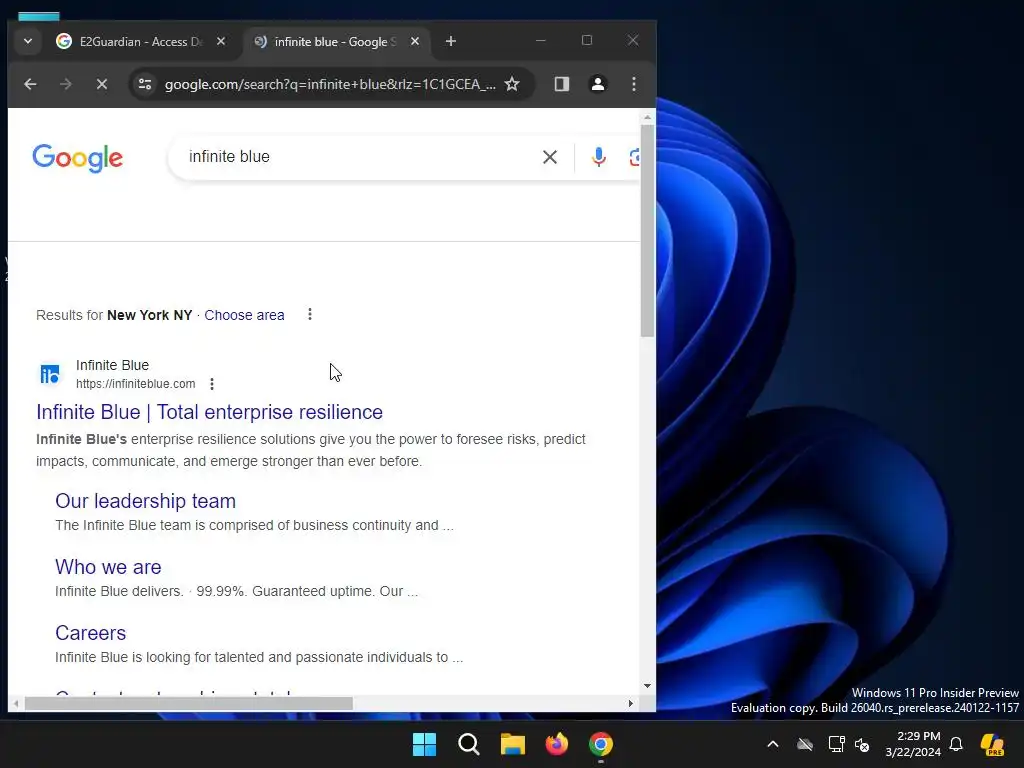Launch Firefox from taskbar
1024x768 pixels.
click(556, 744)
